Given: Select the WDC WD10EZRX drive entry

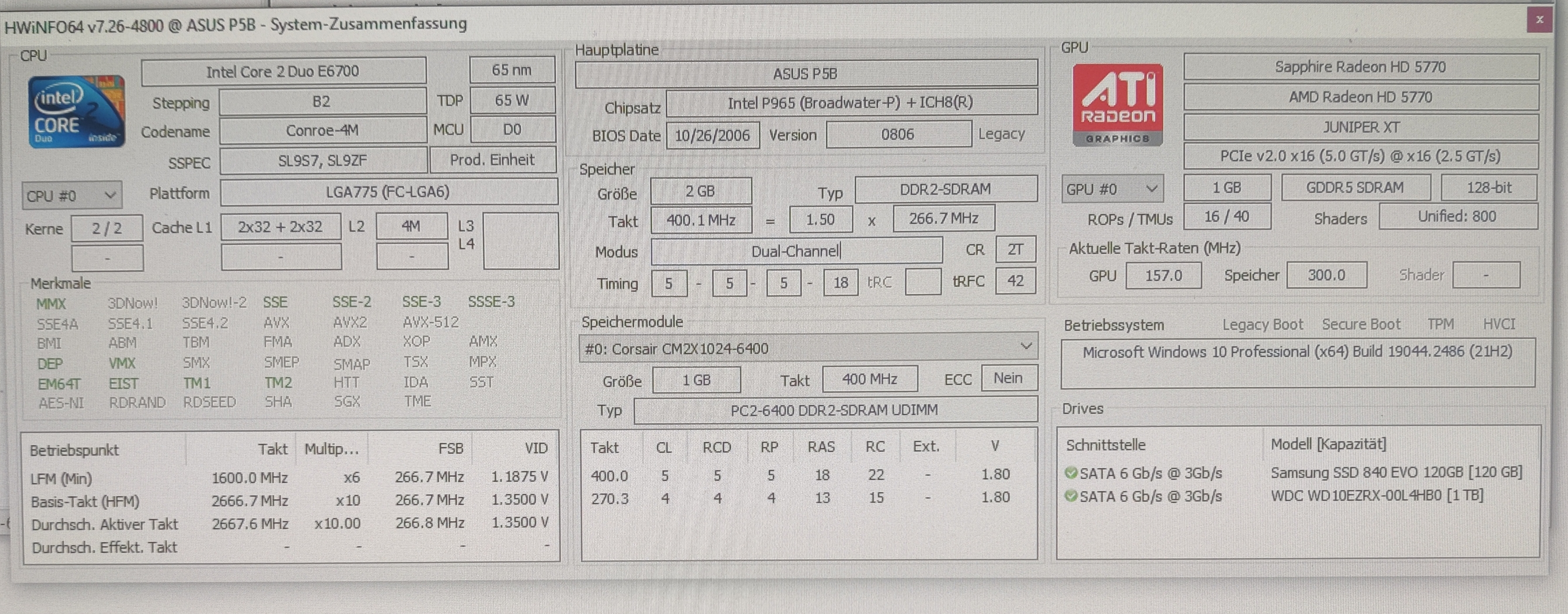Looking at the screenshot, I should [1376, 495].
